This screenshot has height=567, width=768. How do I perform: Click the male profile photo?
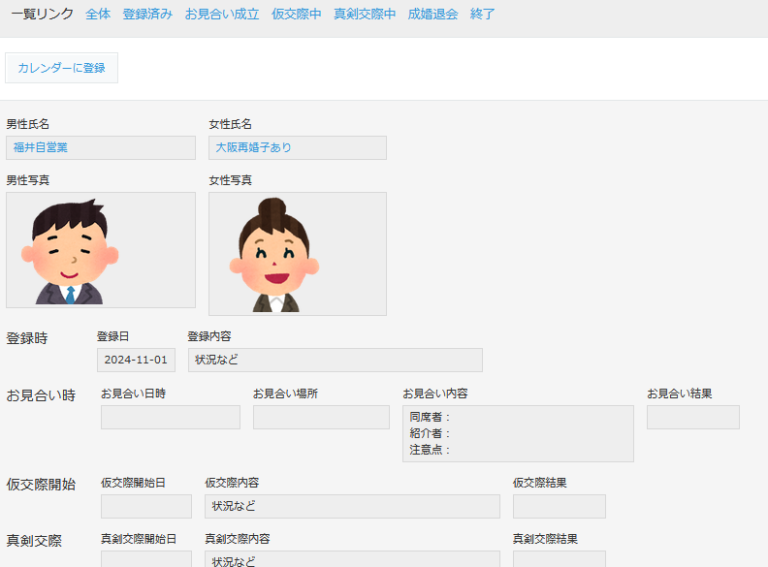click(x=100, y=250)
